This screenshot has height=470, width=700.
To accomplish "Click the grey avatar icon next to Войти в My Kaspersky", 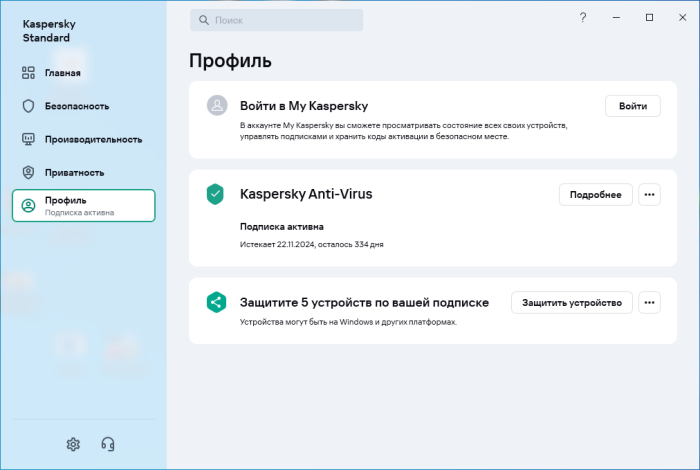I will click(217, 105).
